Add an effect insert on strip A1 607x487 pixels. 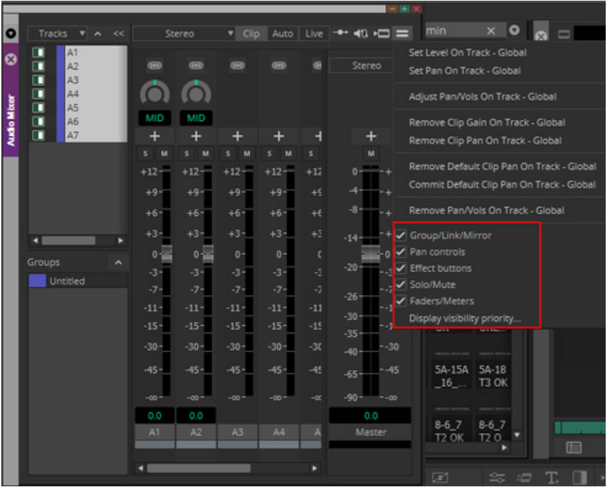[x=154, y=136]
